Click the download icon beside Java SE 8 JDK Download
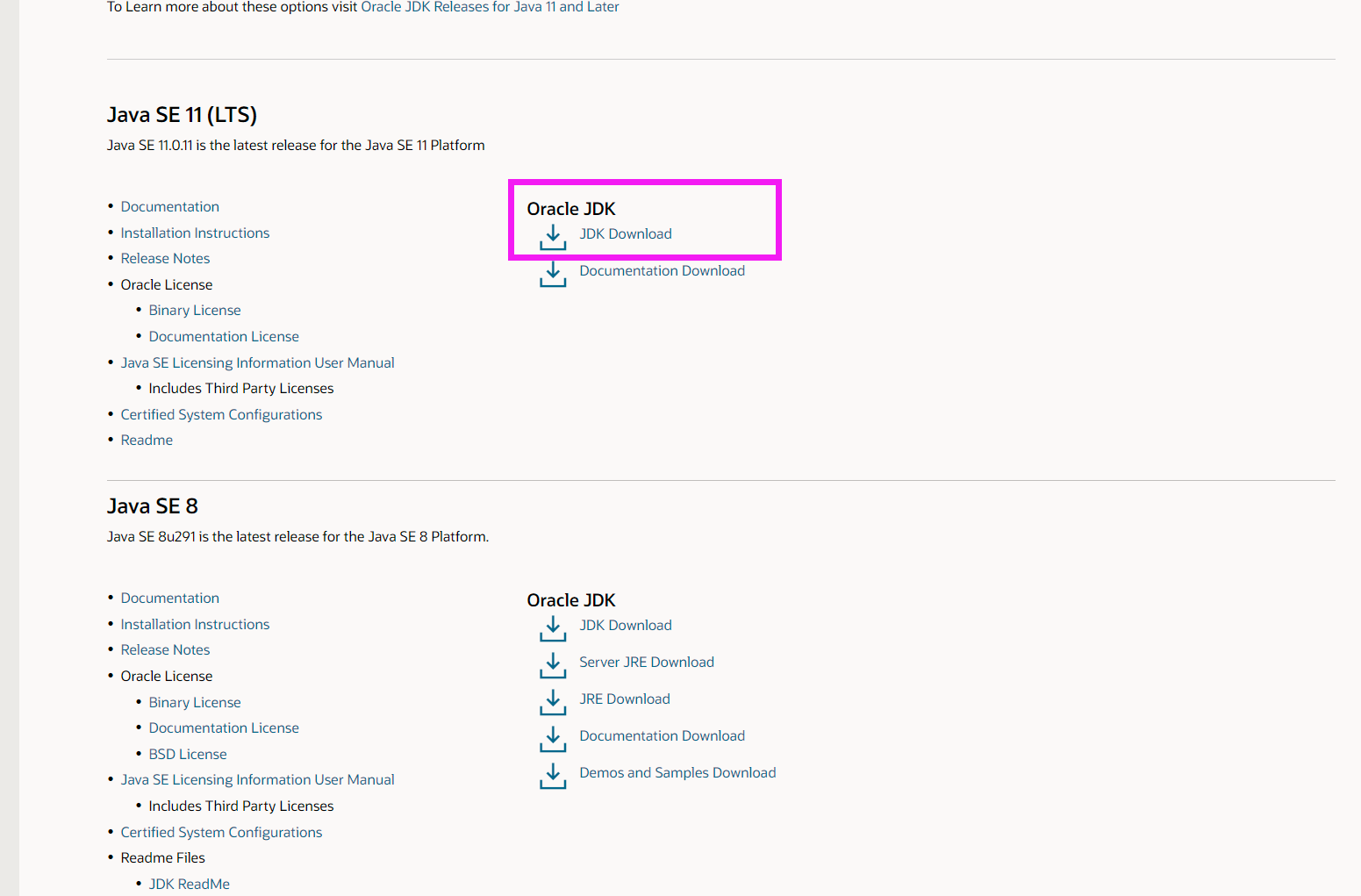Screen dimensions: 1361x896 tap(553, 628)
